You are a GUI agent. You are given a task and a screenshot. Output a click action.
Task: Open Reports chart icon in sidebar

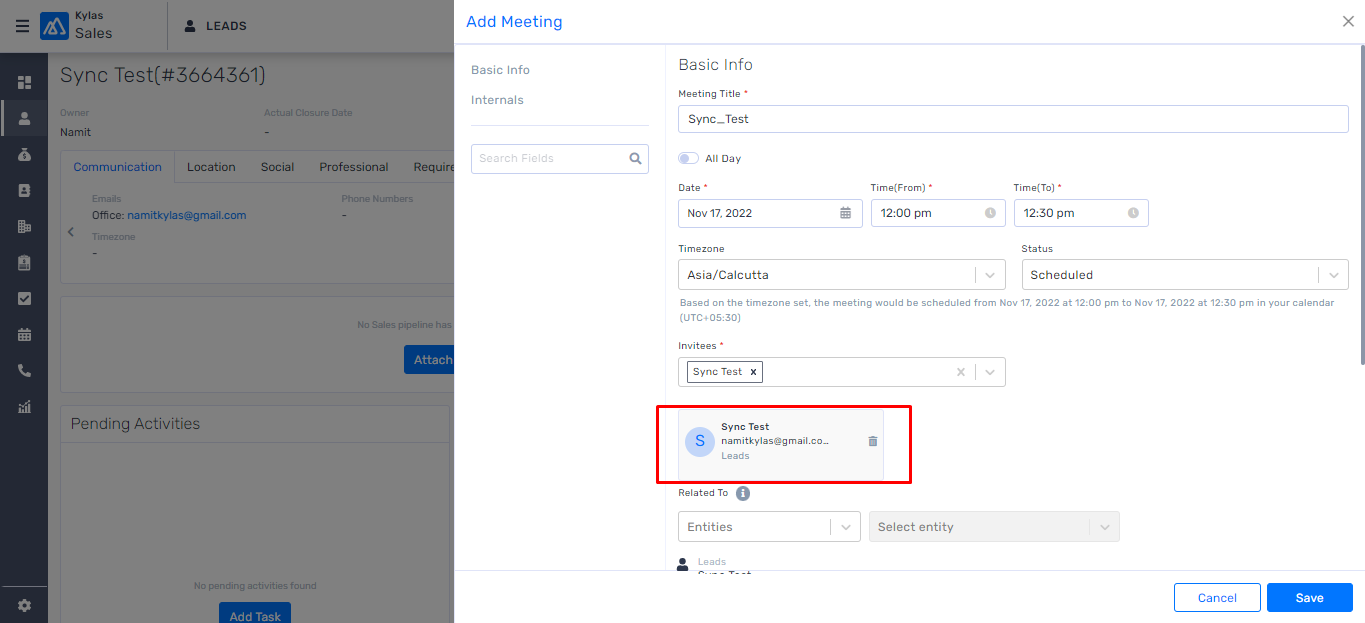(x=24, y=406)
